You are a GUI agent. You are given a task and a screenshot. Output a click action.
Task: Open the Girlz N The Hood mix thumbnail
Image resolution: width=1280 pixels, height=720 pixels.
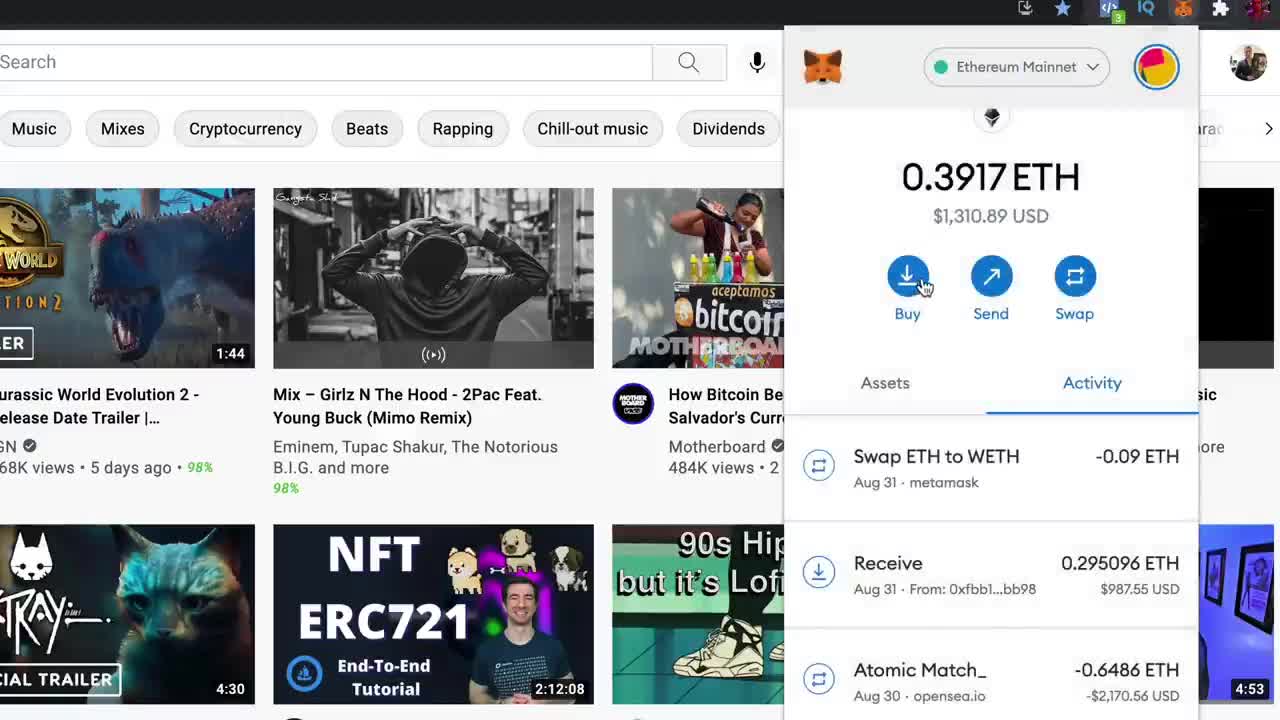pyautogui.click(x=433, y=278)
